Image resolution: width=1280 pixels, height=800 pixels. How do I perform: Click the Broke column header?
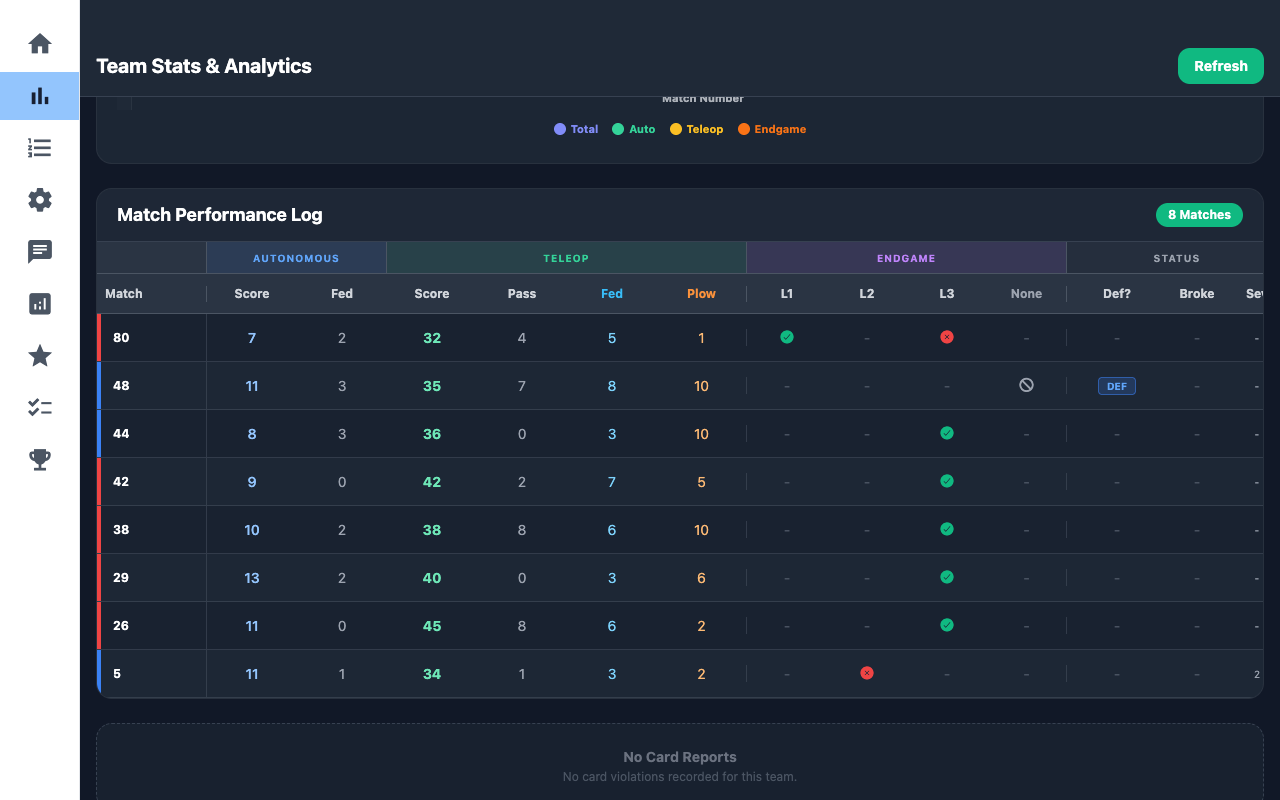click(1197, 294)
